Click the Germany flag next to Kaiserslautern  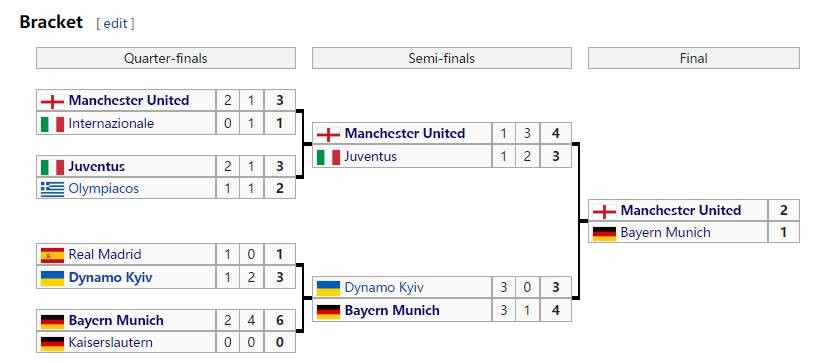click(x=52, y=343)
